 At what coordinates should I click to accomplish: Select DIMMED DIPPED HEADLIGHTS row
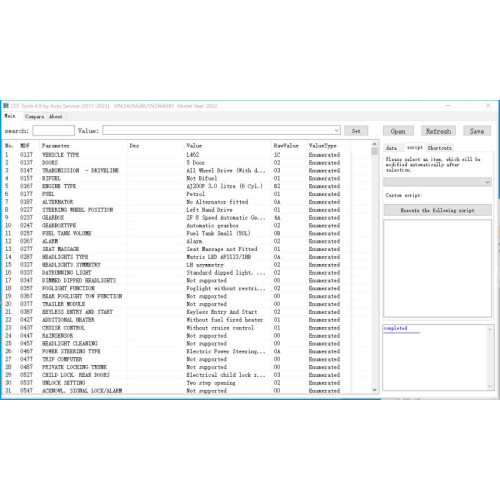tap(187, 280)
